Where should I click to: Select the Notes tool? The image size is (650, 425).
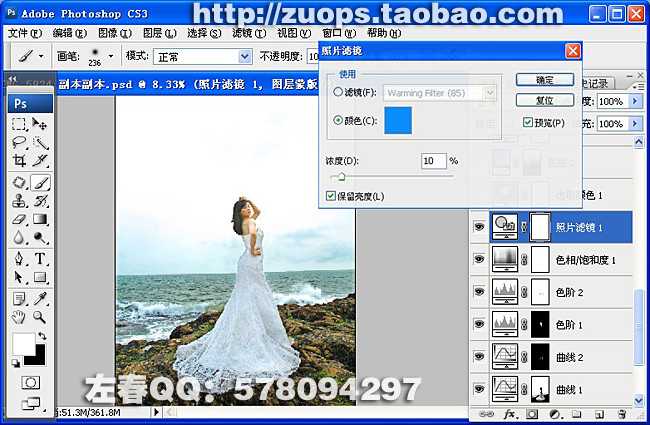coord(19,299)
